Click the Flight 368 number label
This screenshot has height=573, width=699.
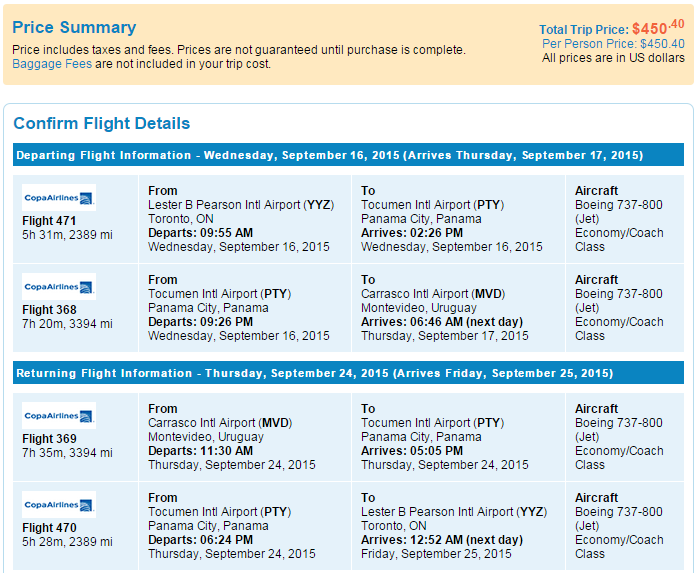[49, 309]
